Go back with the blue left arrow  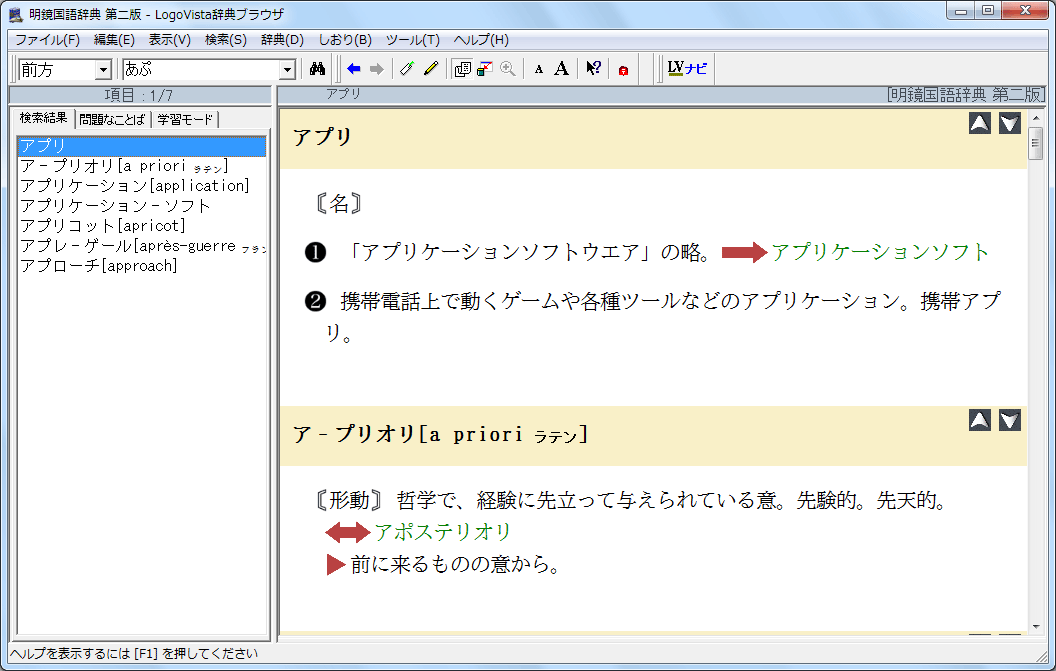[353, 69]
